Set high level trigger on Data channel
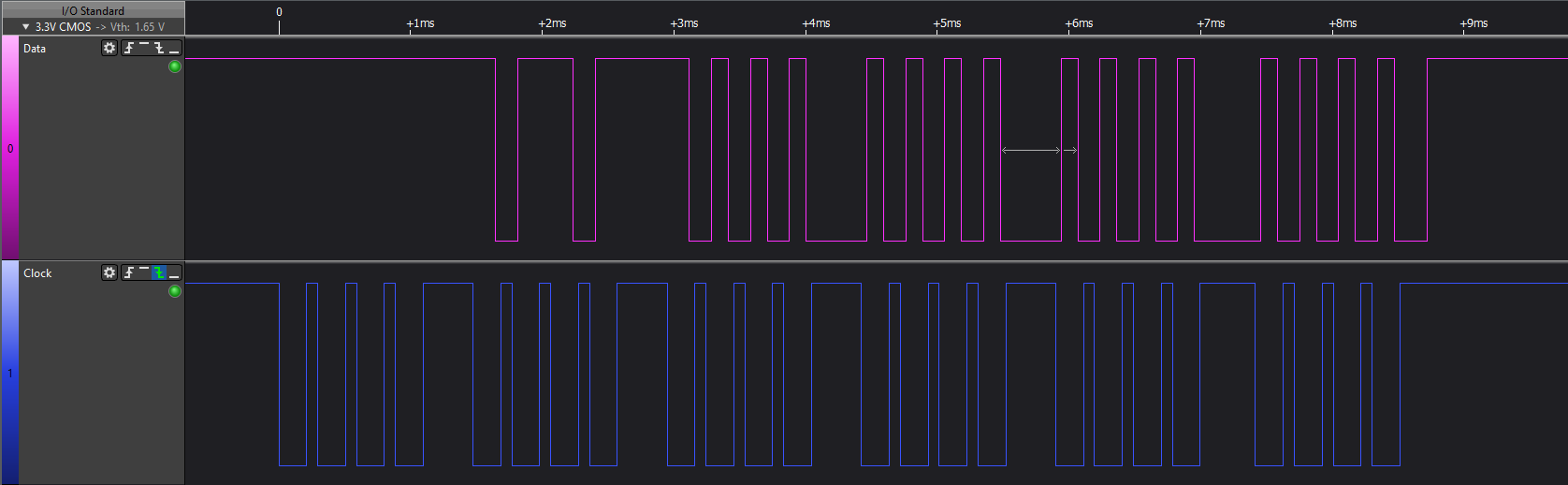The height and width of the screenshot is (485, 1568). pyautogui.click(x=144, y=48)
